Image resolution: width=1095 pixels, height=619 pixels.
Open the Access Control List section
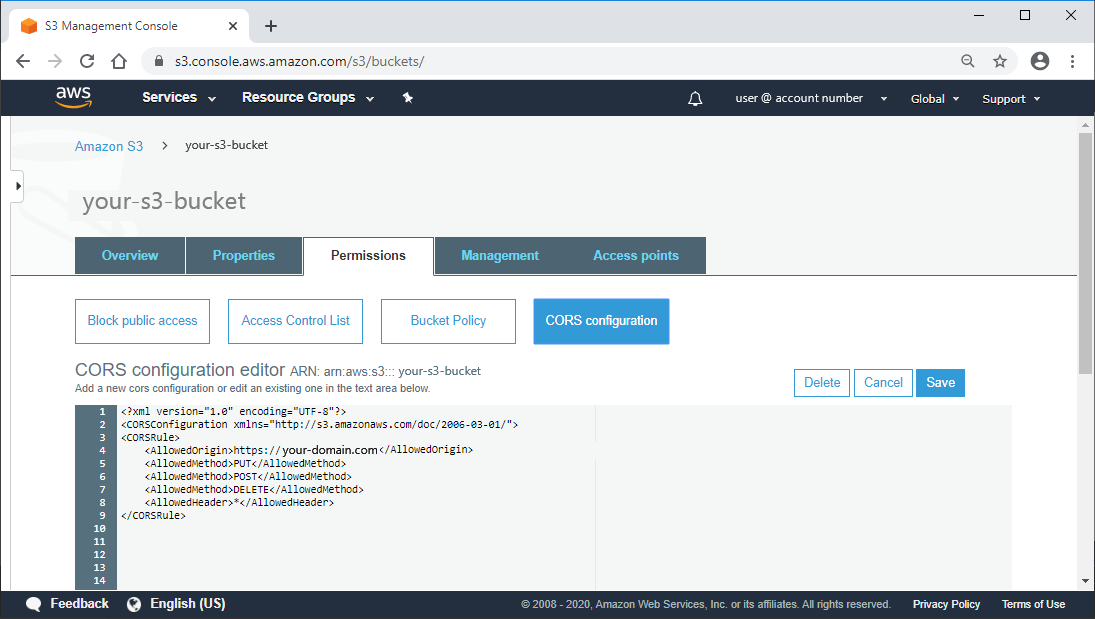coord(295,321)
